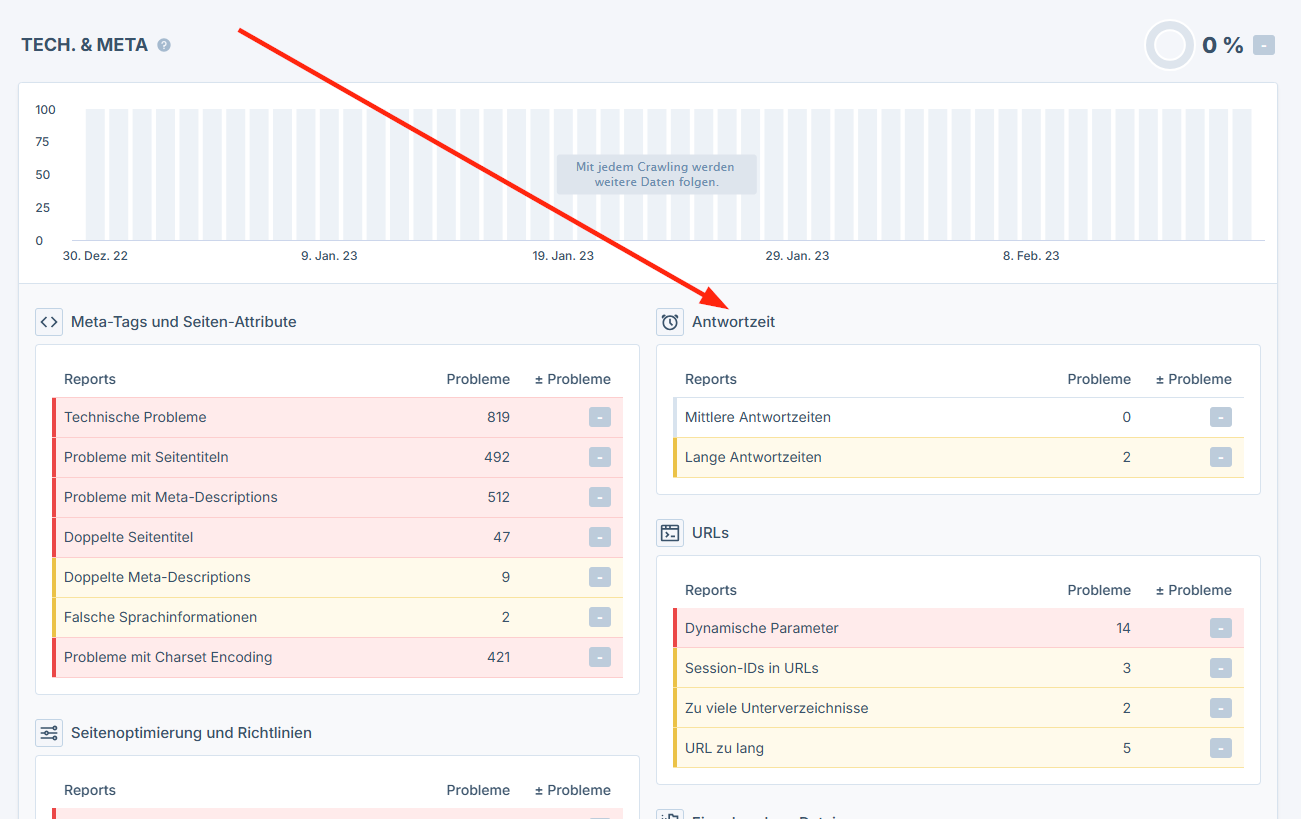
Task: Click the chart bar above 9. Jan. 23
Action: [x=330, y=175]
